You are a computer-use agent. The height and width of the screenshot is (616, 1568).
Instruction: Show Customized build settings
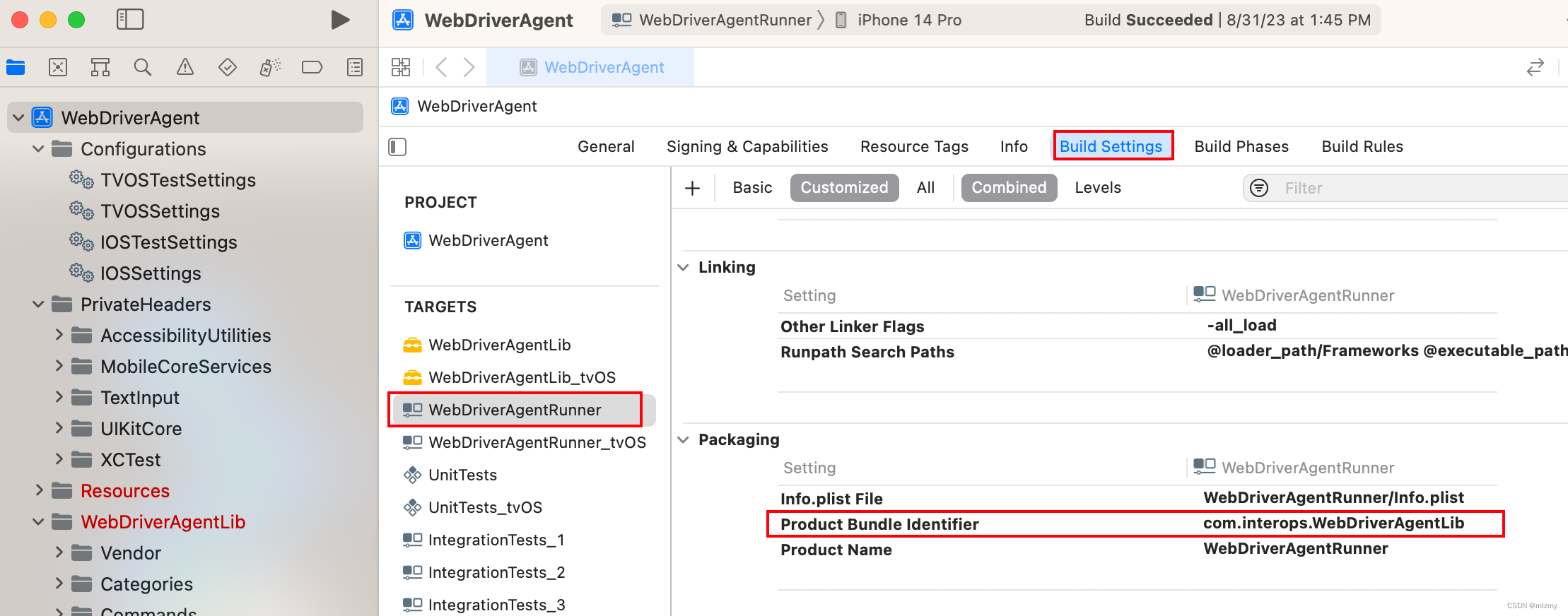(844, 188)
